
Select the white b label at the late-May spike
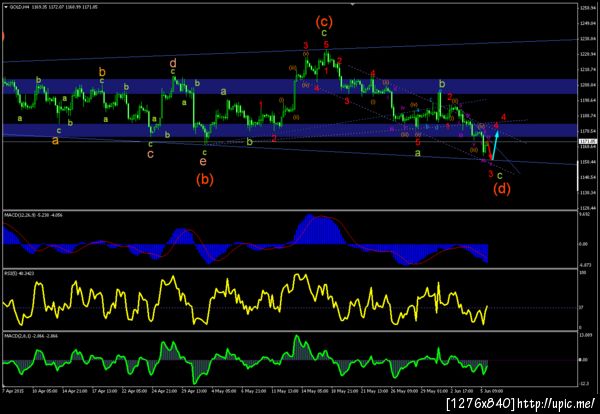click(442, 83)
